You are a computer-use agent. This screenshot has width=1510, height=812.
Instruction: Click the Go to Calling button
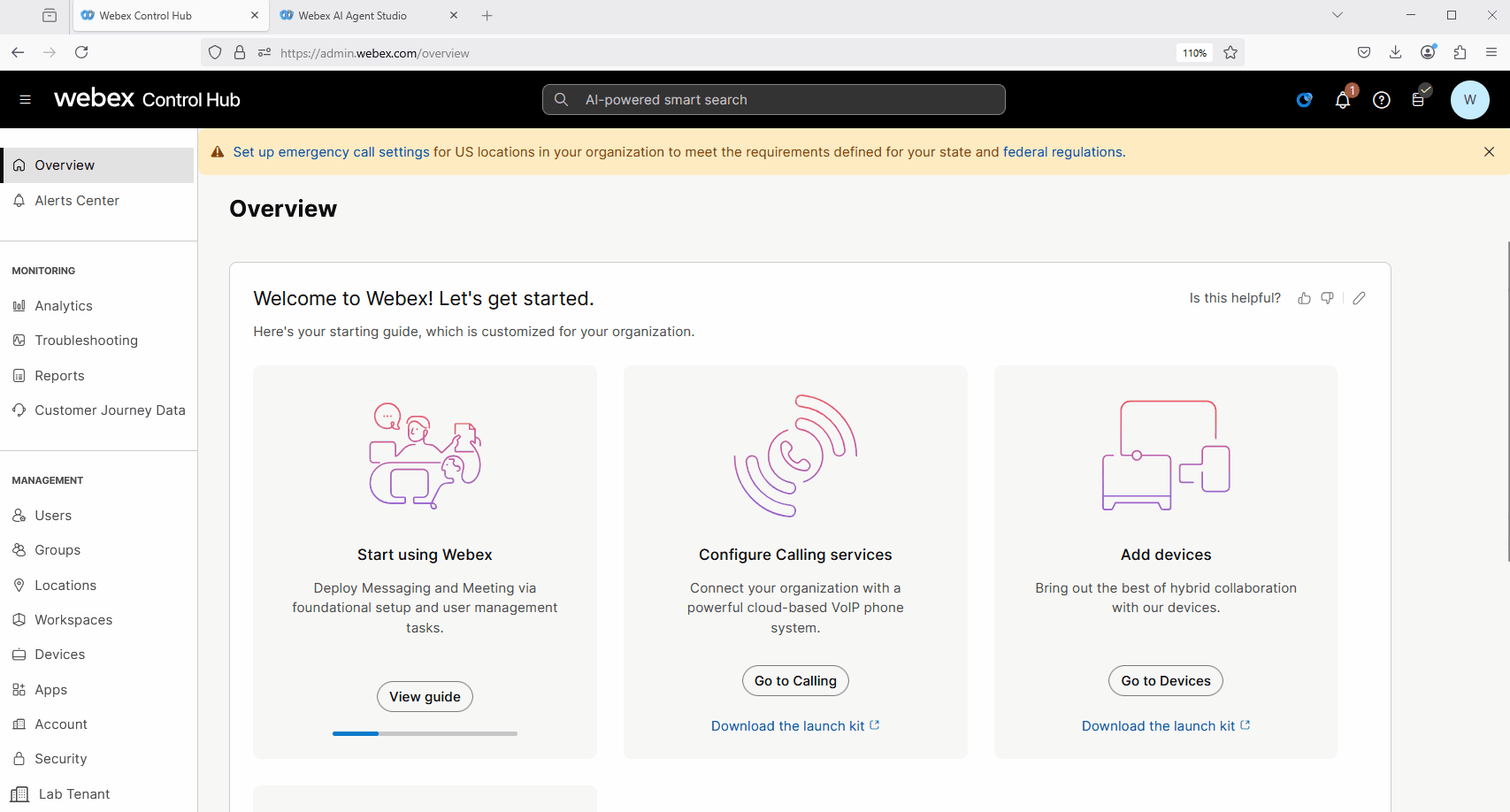coord(795,681)
